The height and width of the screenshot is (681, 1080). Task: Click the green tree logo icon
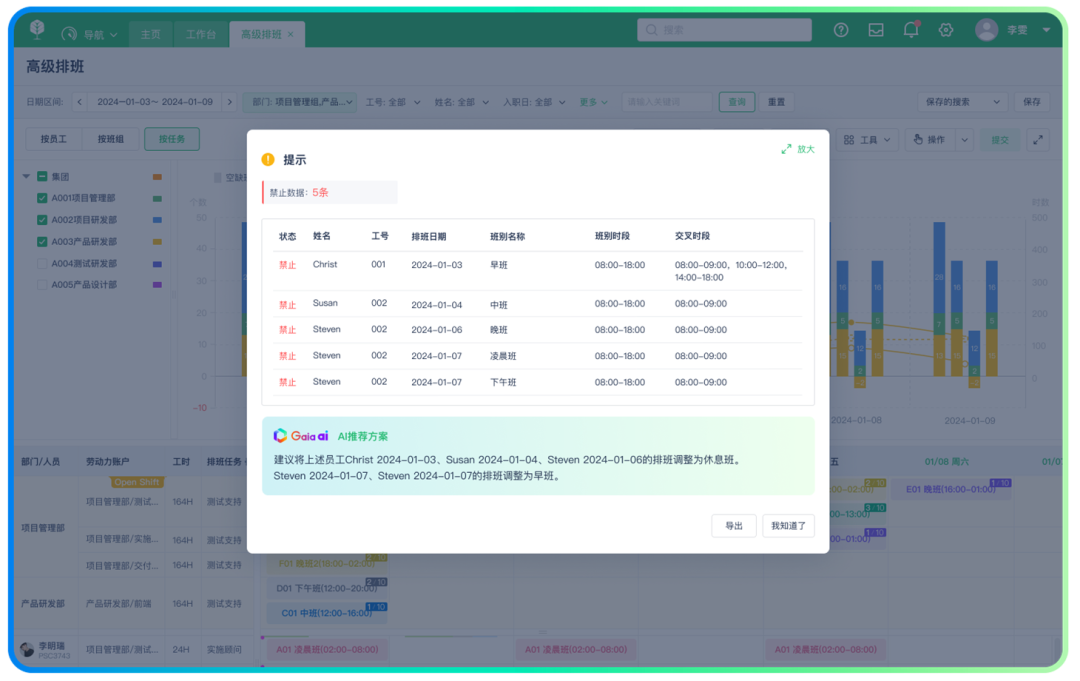click(x=37, y=29)
